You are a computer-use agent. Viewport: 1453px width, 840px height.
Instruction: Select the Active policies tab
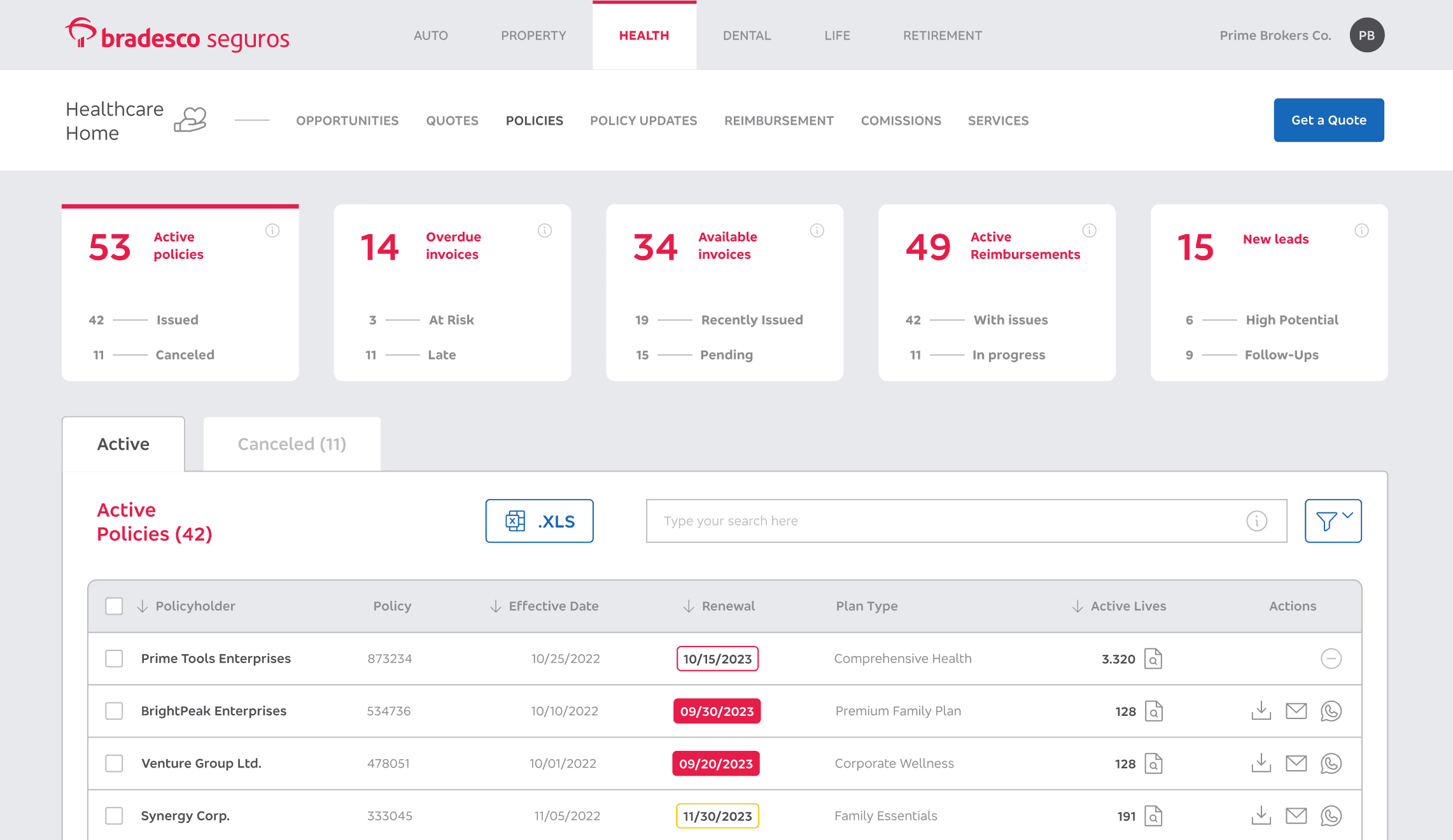123,444
